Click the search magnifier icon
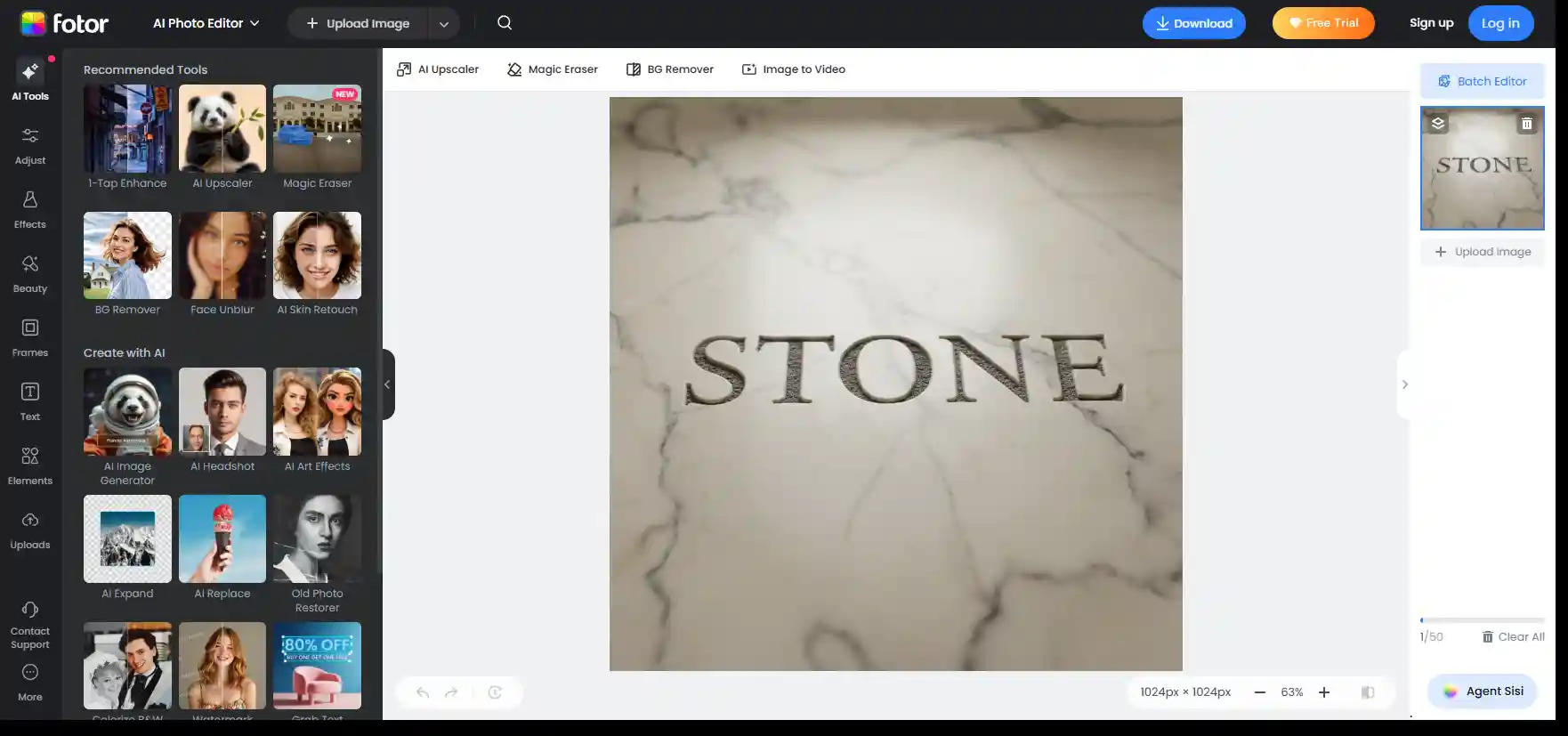 point(505,23)
